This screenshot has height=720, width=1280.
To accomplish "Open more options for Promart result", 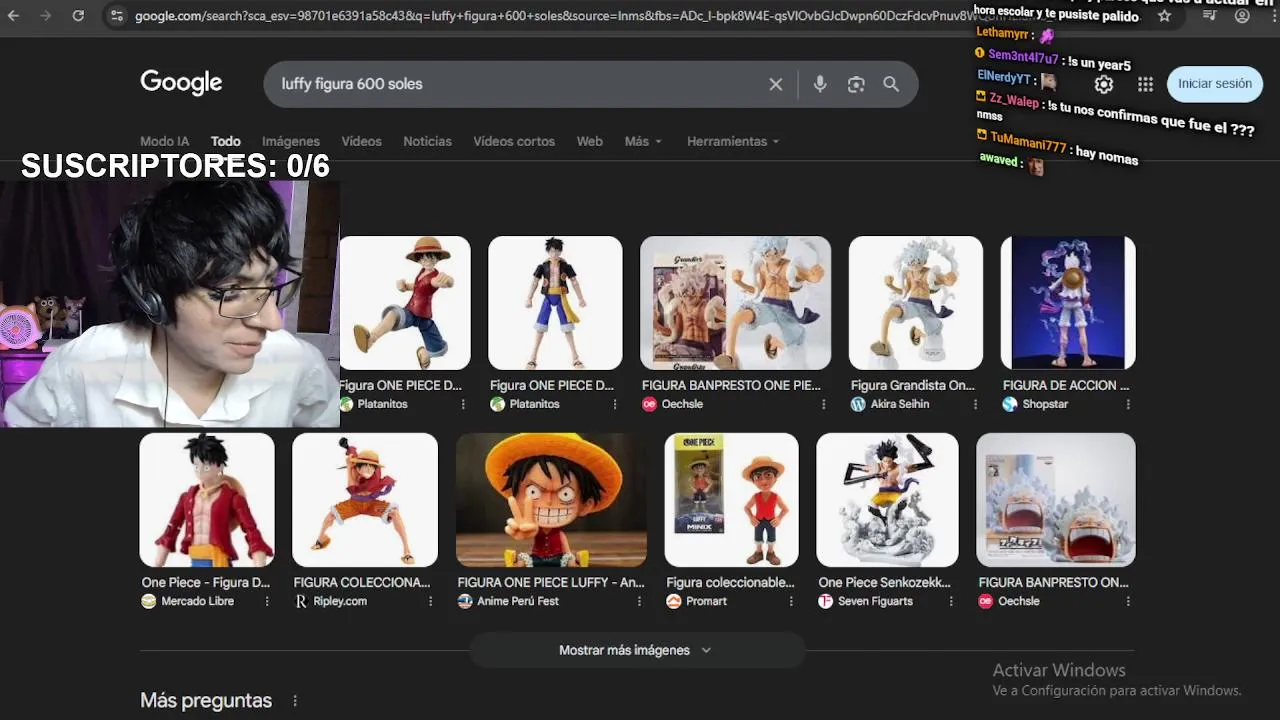I will (x=791, y=601).
